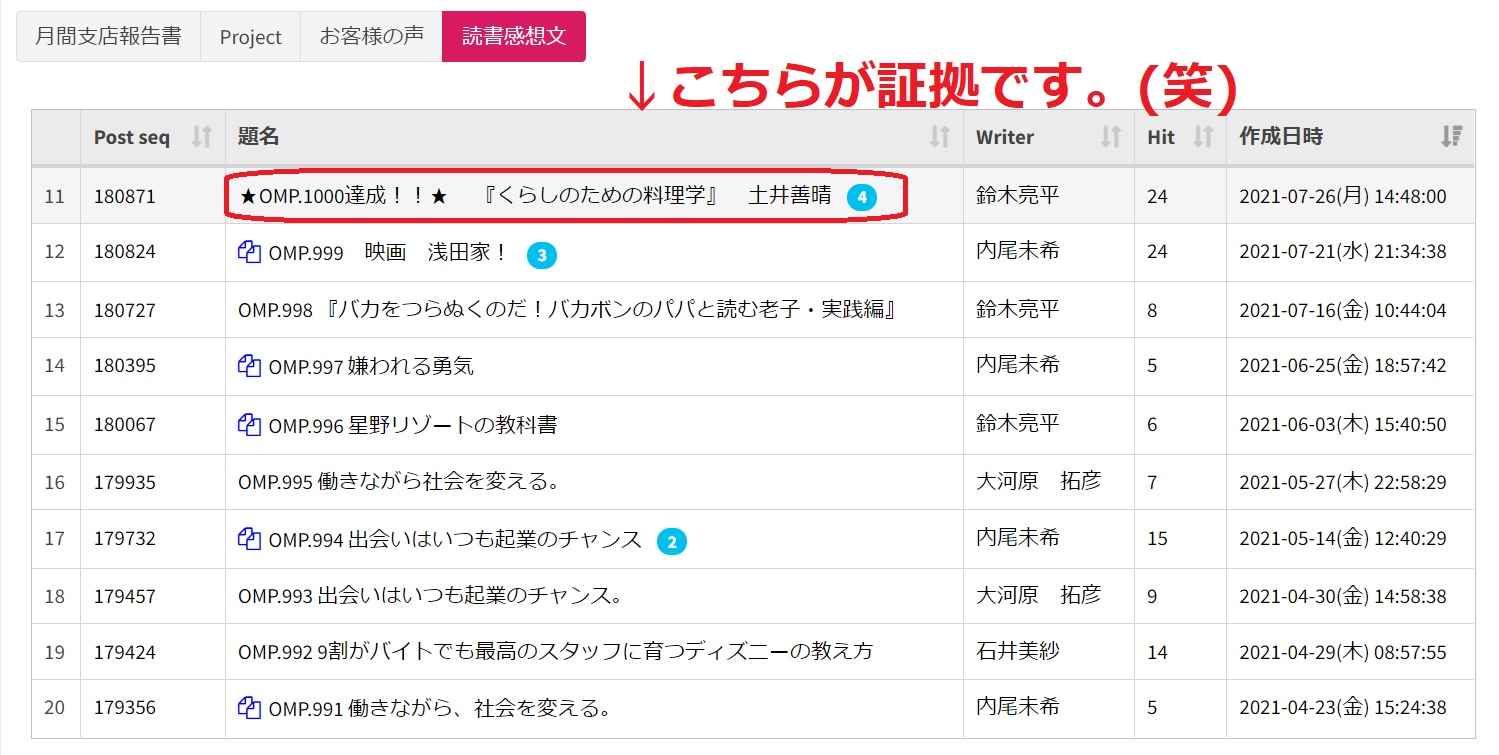Switch to the Project tab
Viewport: 1499px width, 755px height.
coord(251,37)
